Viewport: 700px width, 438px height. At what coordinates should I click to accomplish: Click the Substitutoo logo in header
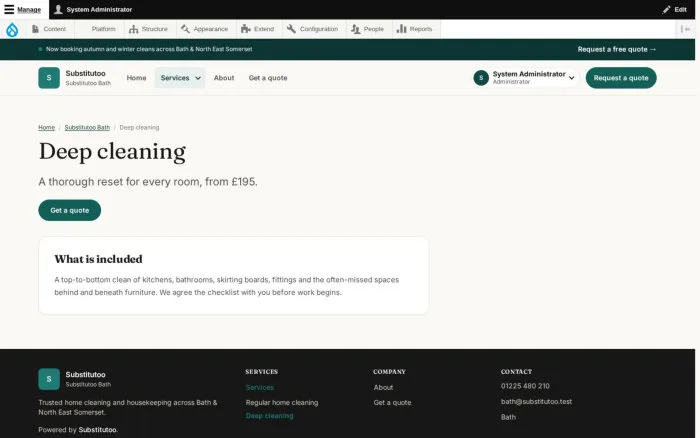click(x=49, y=78)
